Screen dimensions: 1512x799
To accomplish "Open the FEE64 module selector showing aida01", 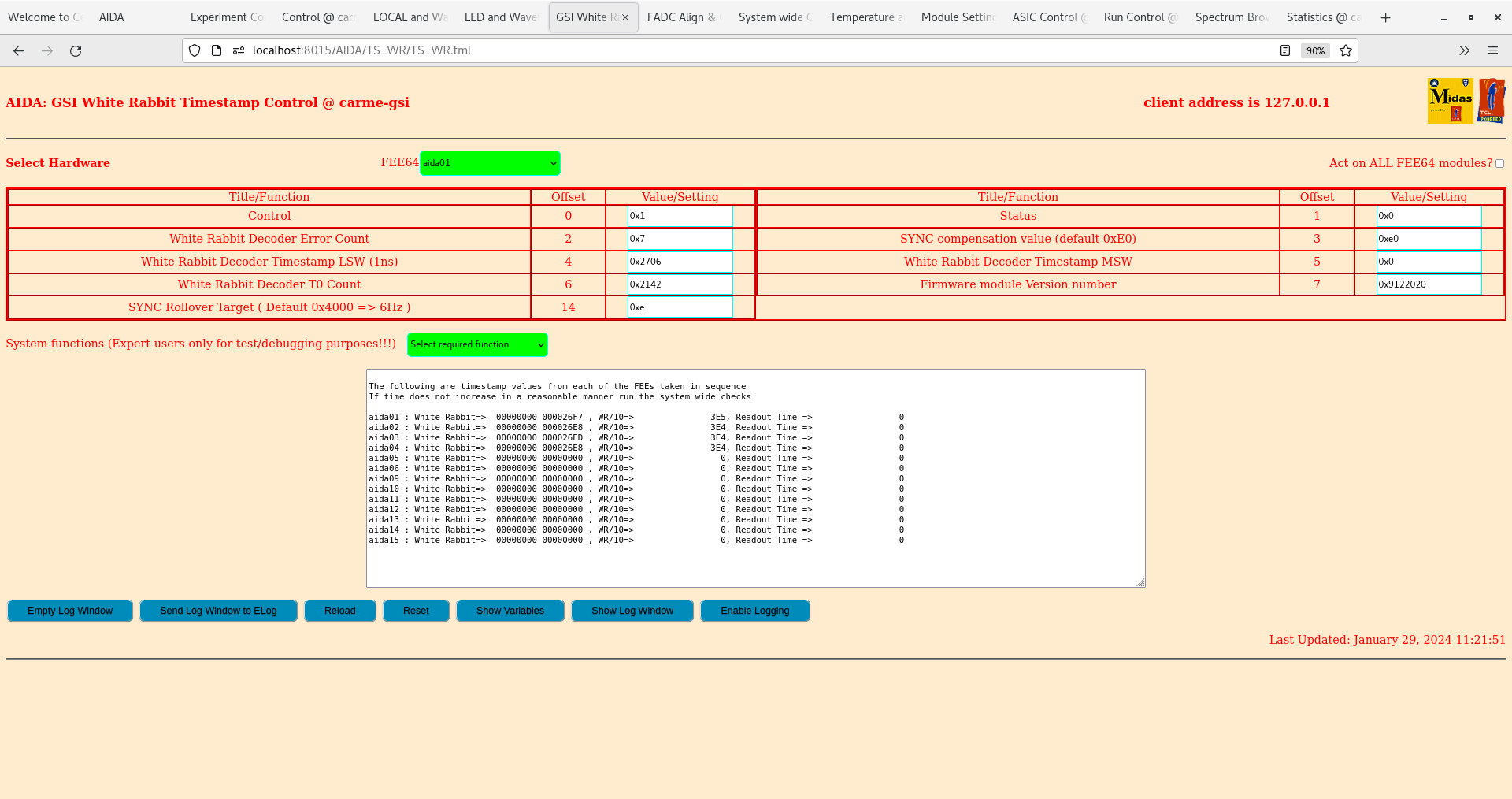I will [489, 163].
